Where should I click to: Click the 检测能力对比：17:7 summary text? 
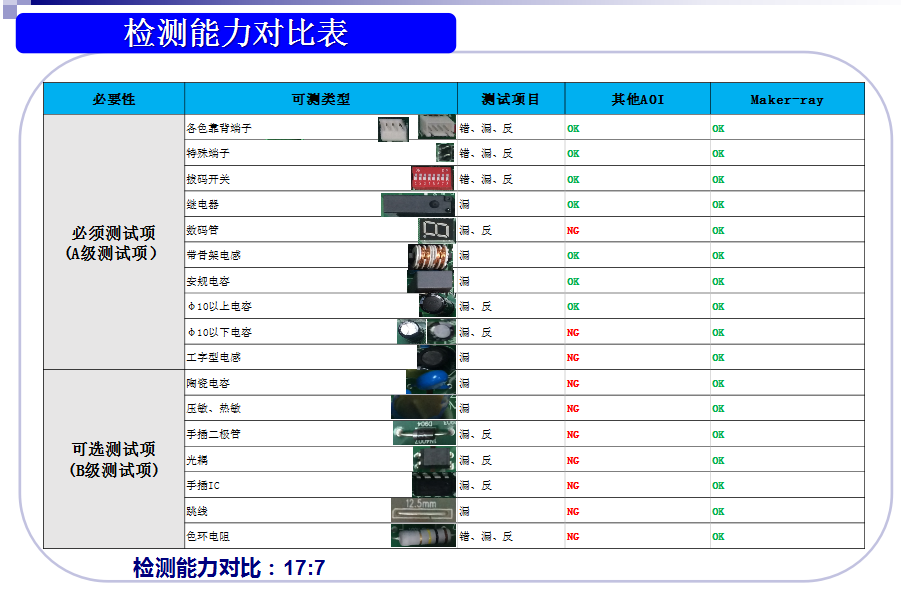[229, 569]
